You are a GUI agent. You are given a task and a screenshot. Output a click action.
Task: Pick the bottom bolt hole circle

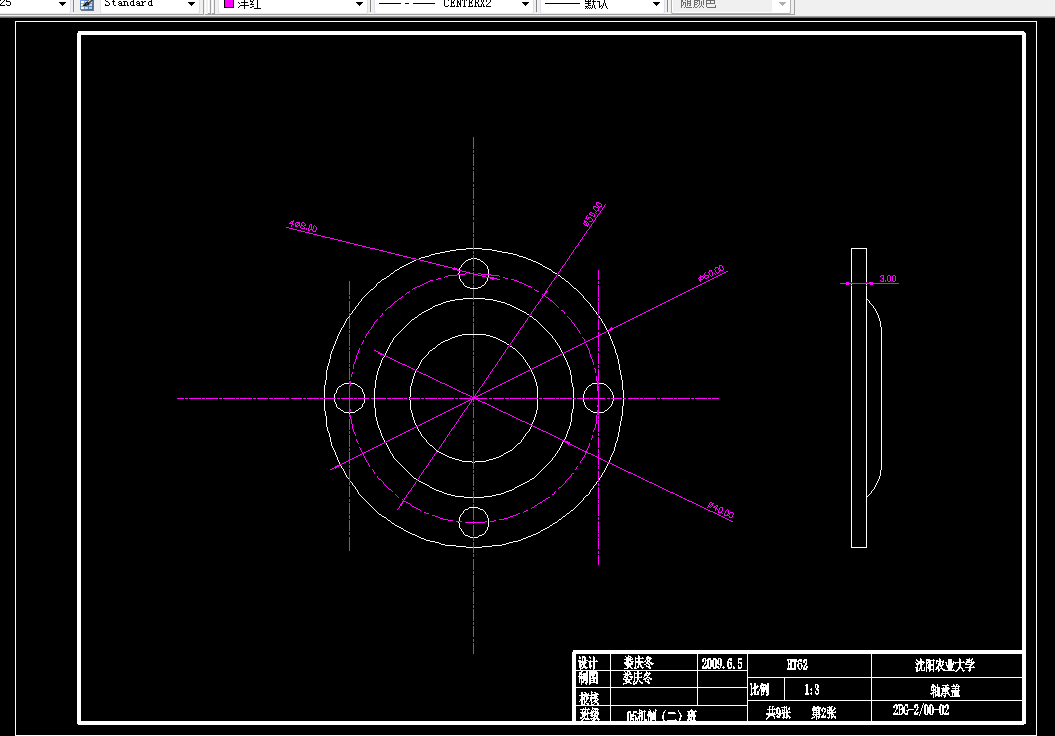click(x=474, y=522)
